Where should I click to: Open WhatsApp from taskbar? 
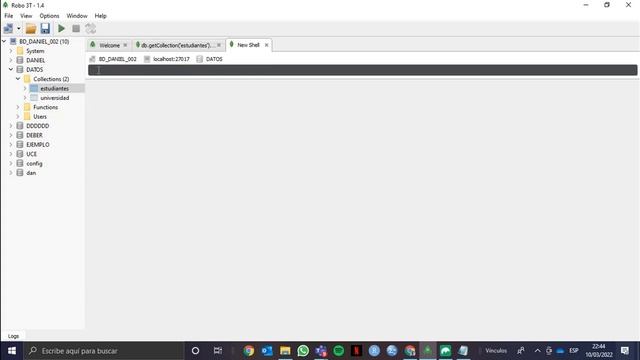pos(303,351)
